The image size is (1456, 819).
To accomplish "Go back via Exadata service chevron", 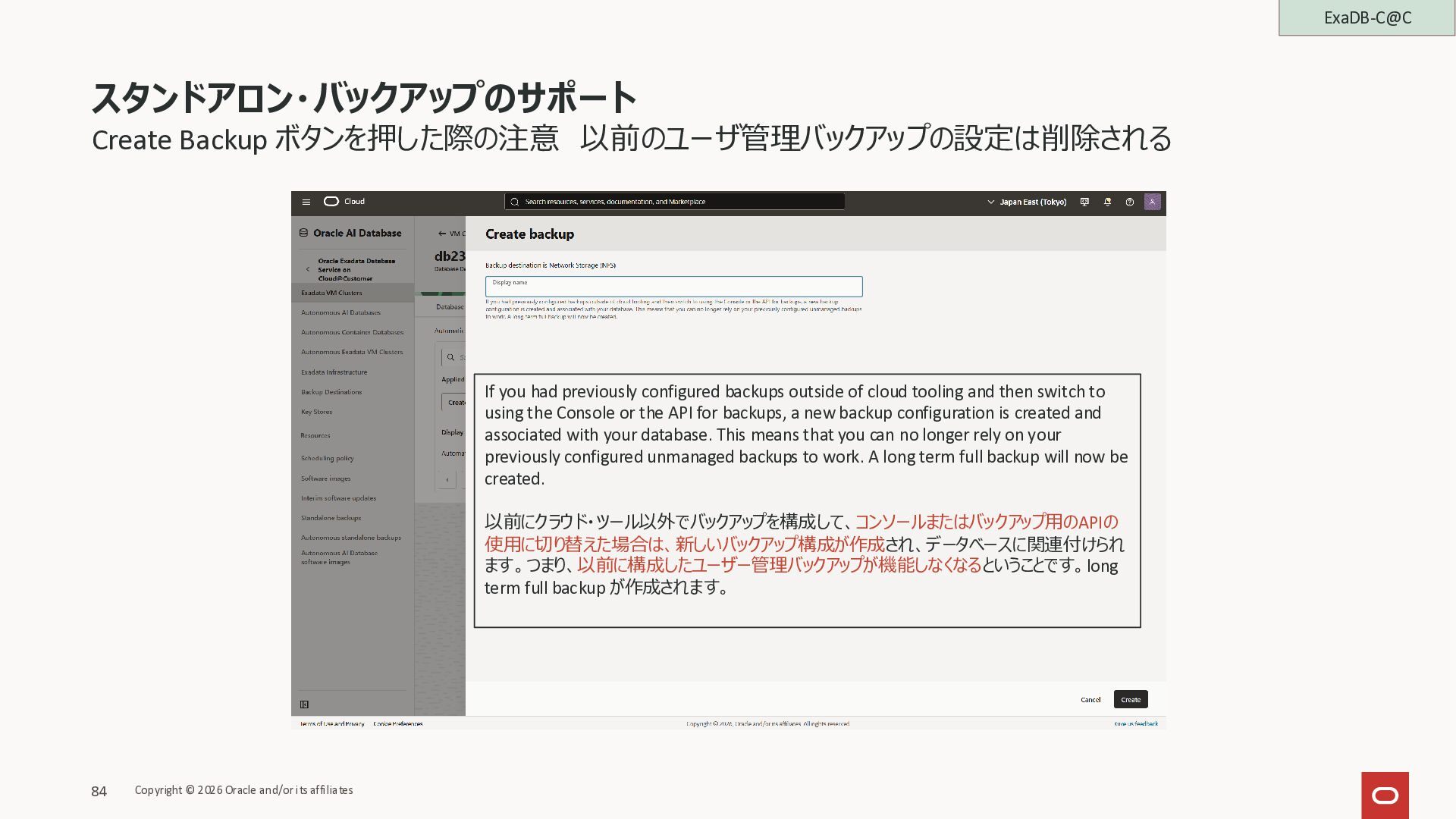I will click(307, 269).
